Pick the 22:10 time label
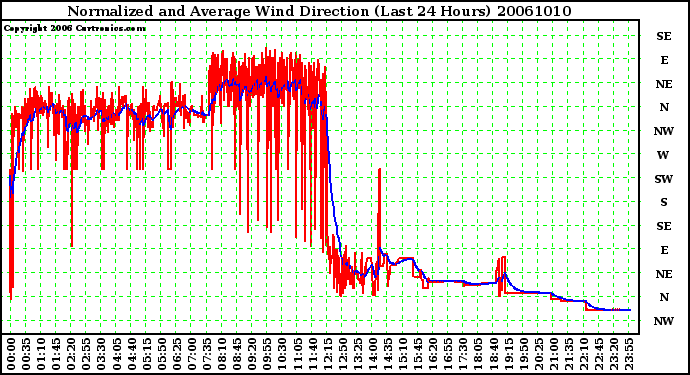The image size is (690, 375). click(584, 354)
